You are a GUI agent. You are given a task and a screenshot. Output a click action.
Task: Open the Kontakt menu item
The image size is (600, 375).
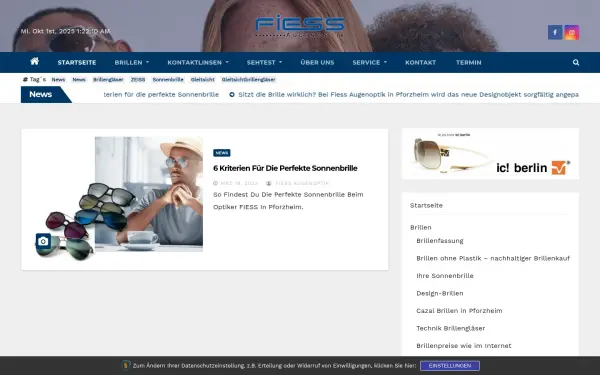[x=421, y=62]
